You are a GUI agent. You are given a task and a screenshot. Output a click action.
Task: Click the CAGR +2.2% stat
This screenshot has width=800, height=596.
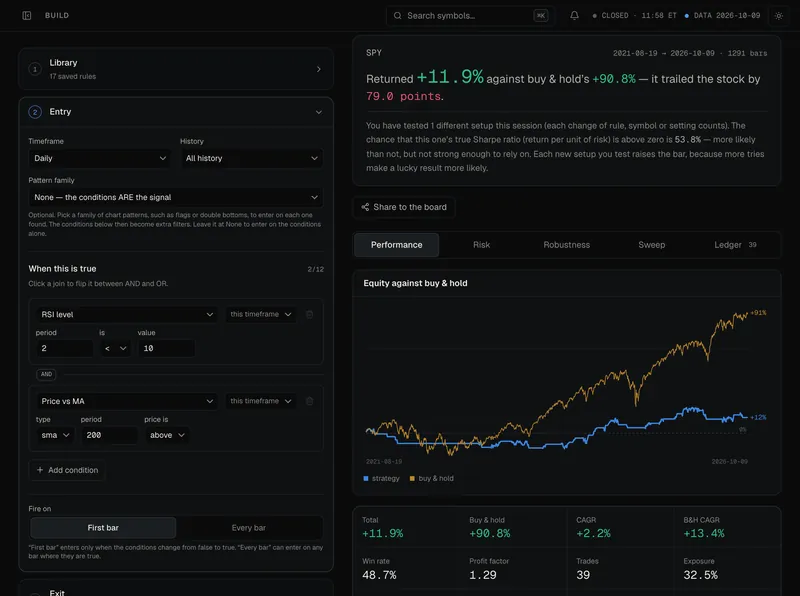coord(593,527)
